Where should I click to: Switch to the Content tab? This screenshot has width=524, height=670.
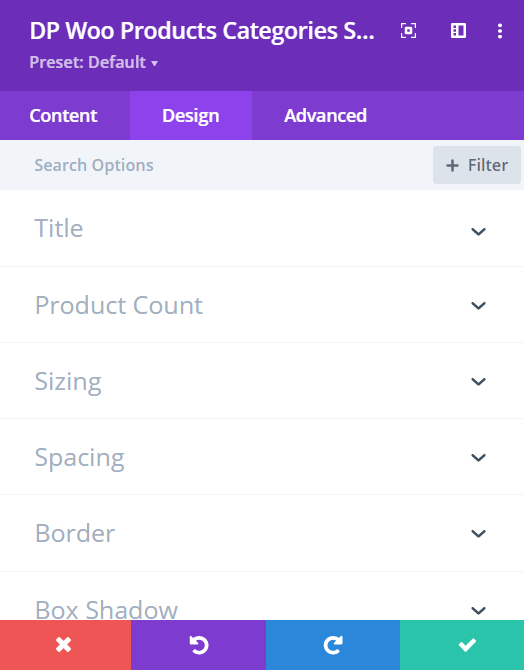(64, 115)
